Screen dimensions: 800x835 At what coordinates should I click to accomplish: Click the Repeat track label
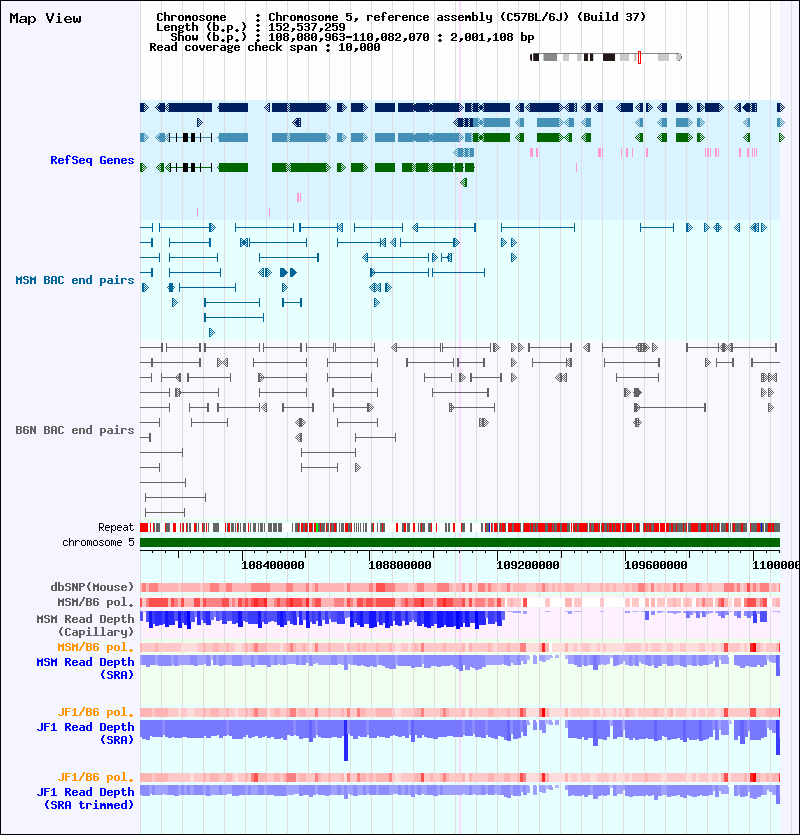(116, 528)
